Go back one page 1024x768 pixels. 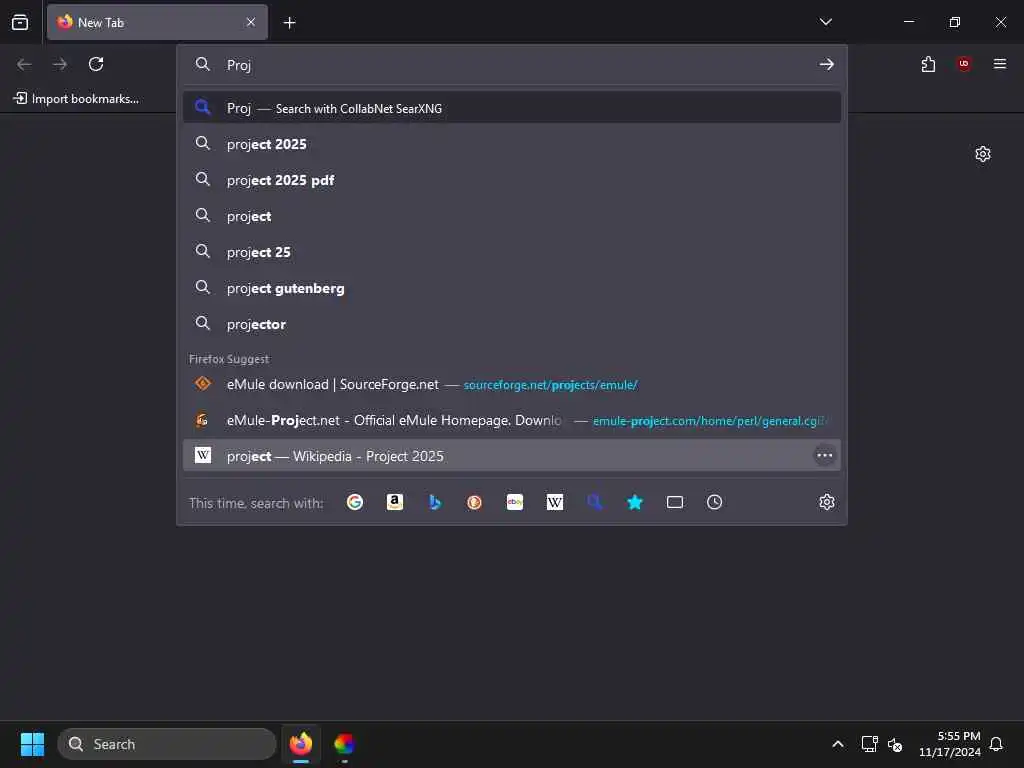pyautogui.click(x=24, y=64)
